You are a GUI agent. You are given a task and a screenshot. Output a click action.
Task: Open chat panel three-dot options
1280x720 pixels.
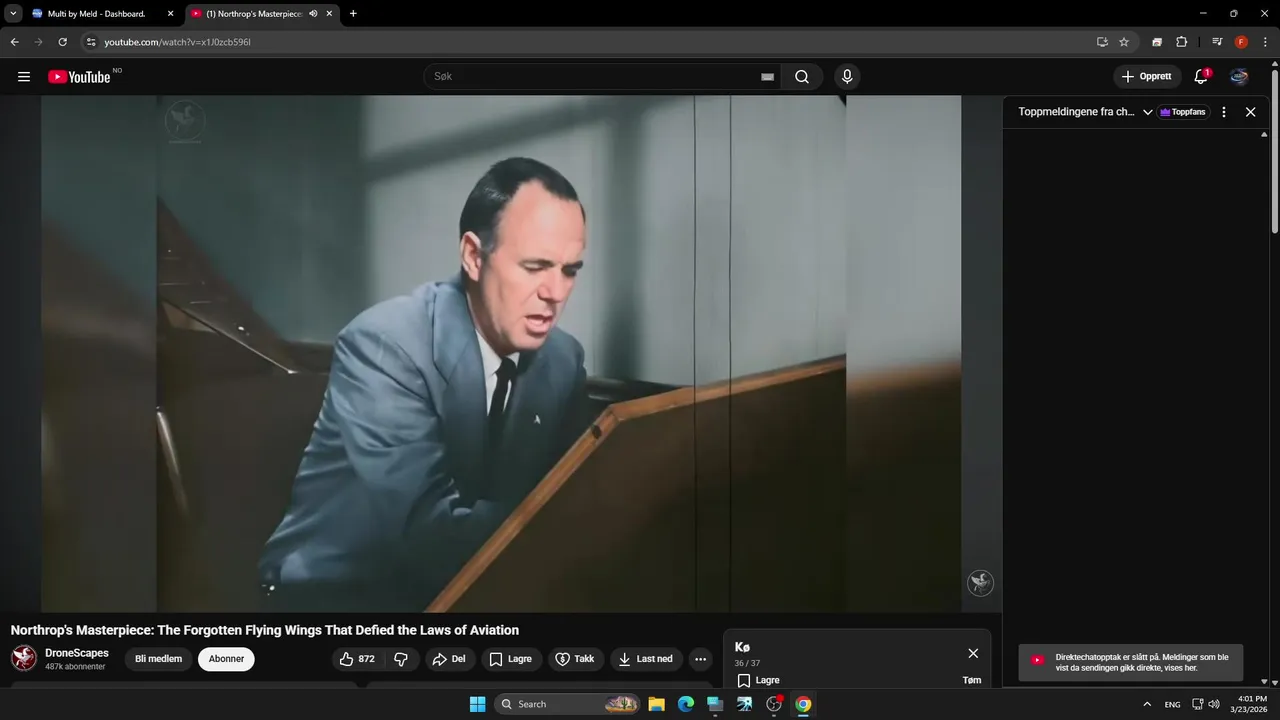1224,112
